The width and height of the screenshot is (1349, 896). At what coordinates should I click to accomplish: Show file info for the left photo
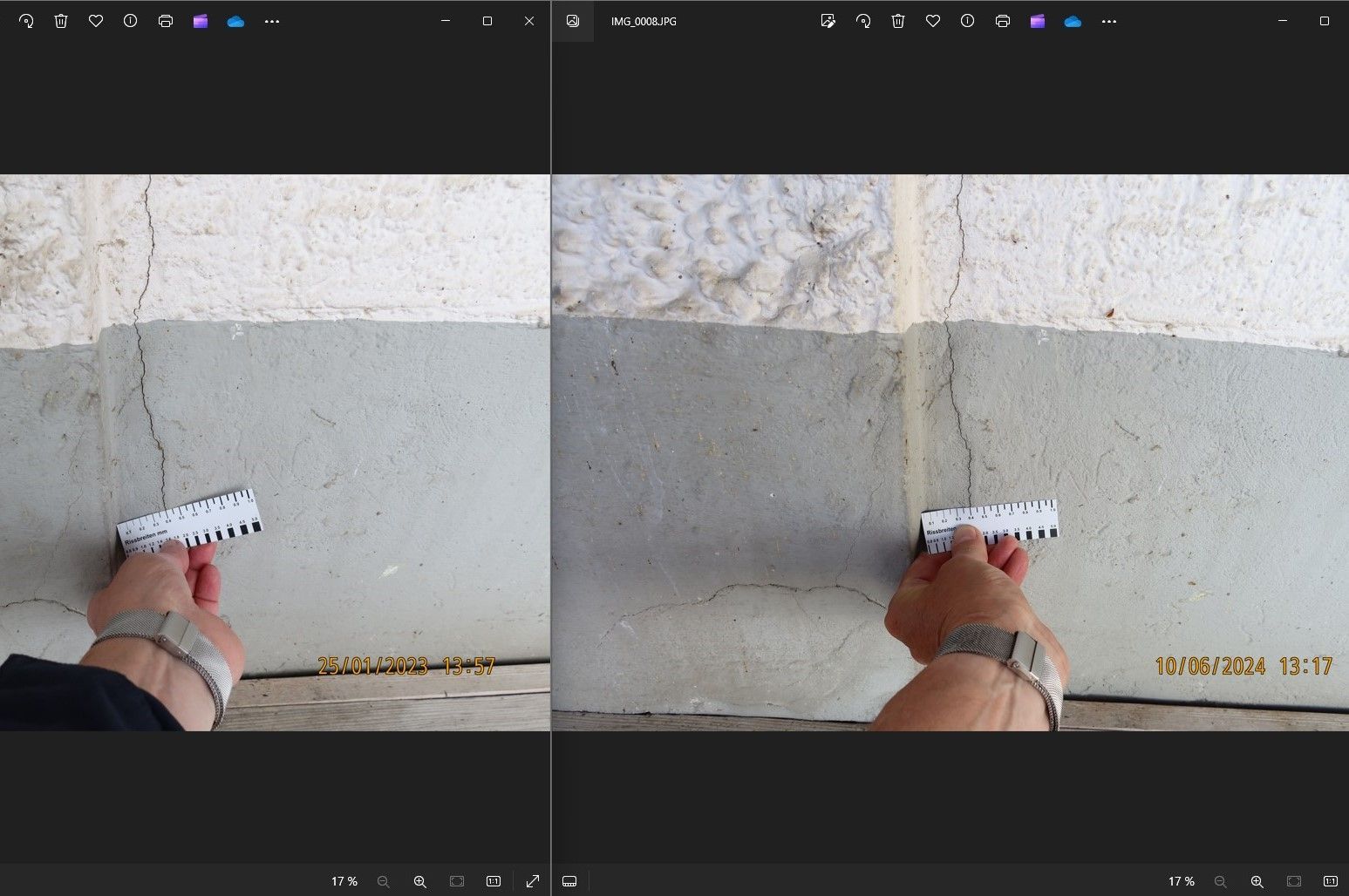[x=131, y=21]
